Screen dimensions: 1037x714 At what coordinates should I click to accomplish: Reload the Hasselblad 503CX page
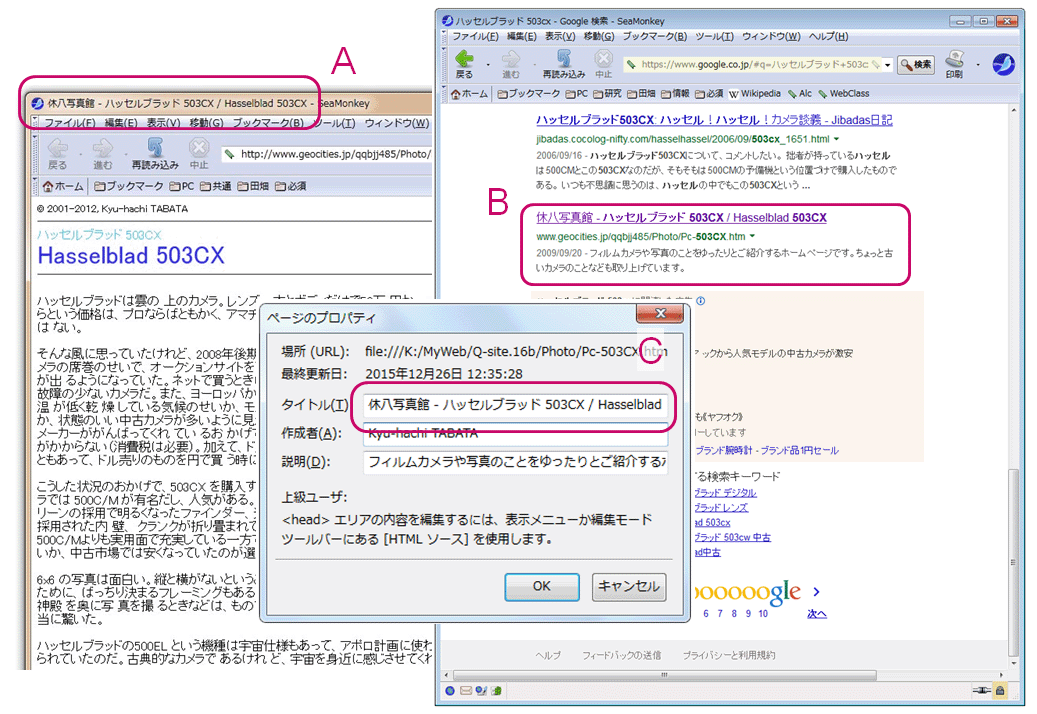click(155, 148)
